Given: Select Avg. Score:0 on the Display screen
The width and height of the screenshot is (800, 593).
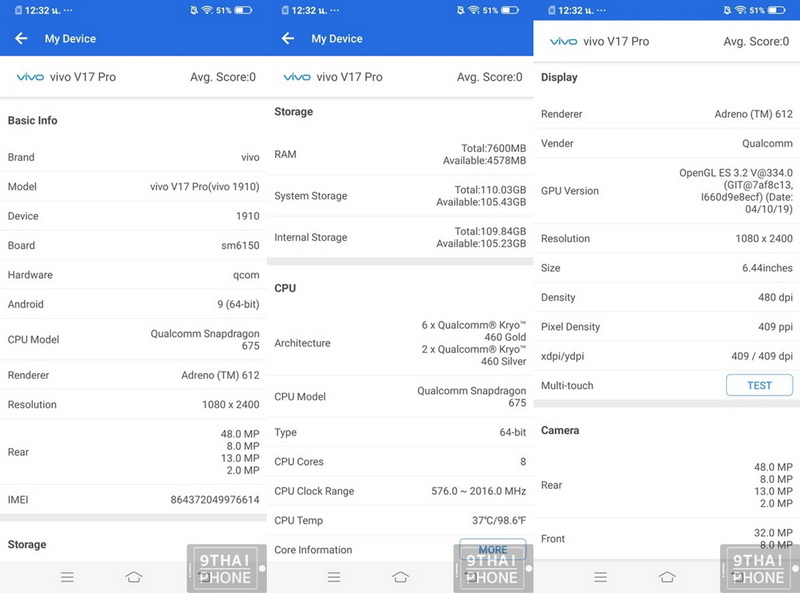Looking at the screenshot, I should [756, 41].
